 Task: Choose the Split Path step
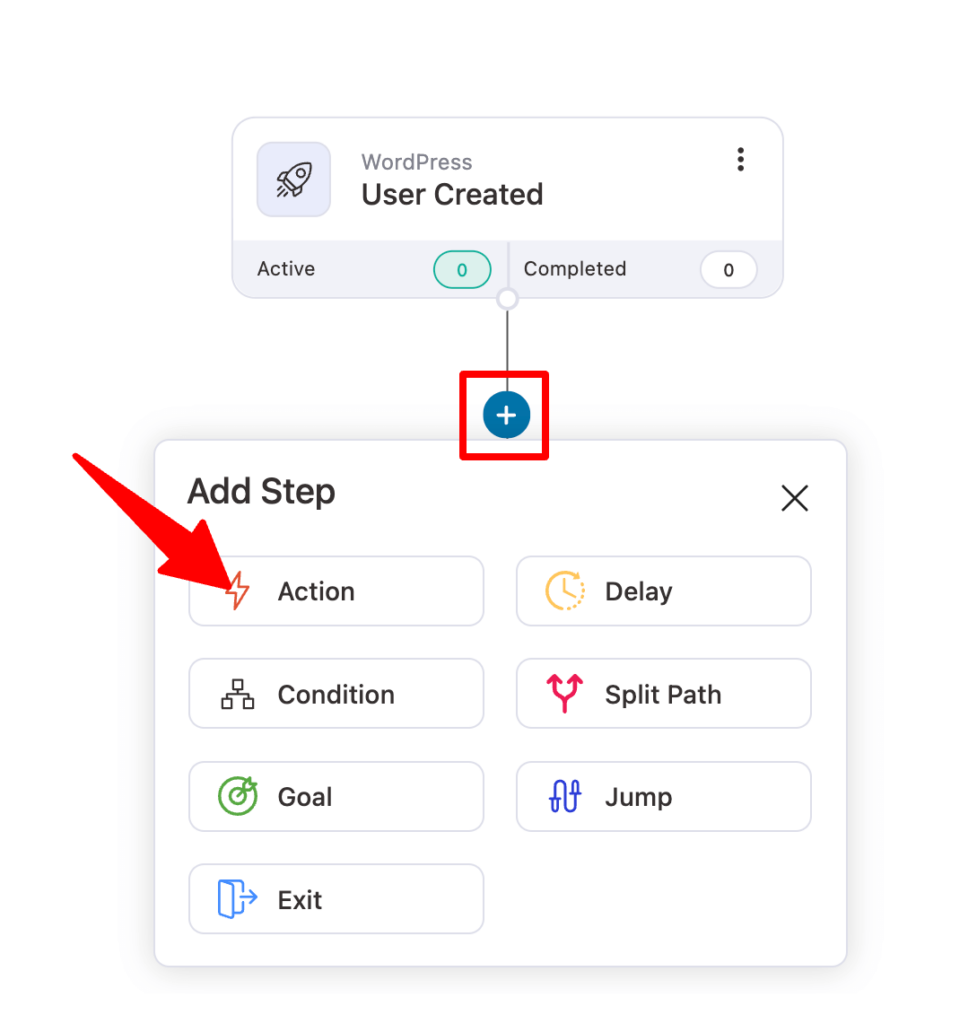click(664, 694)
